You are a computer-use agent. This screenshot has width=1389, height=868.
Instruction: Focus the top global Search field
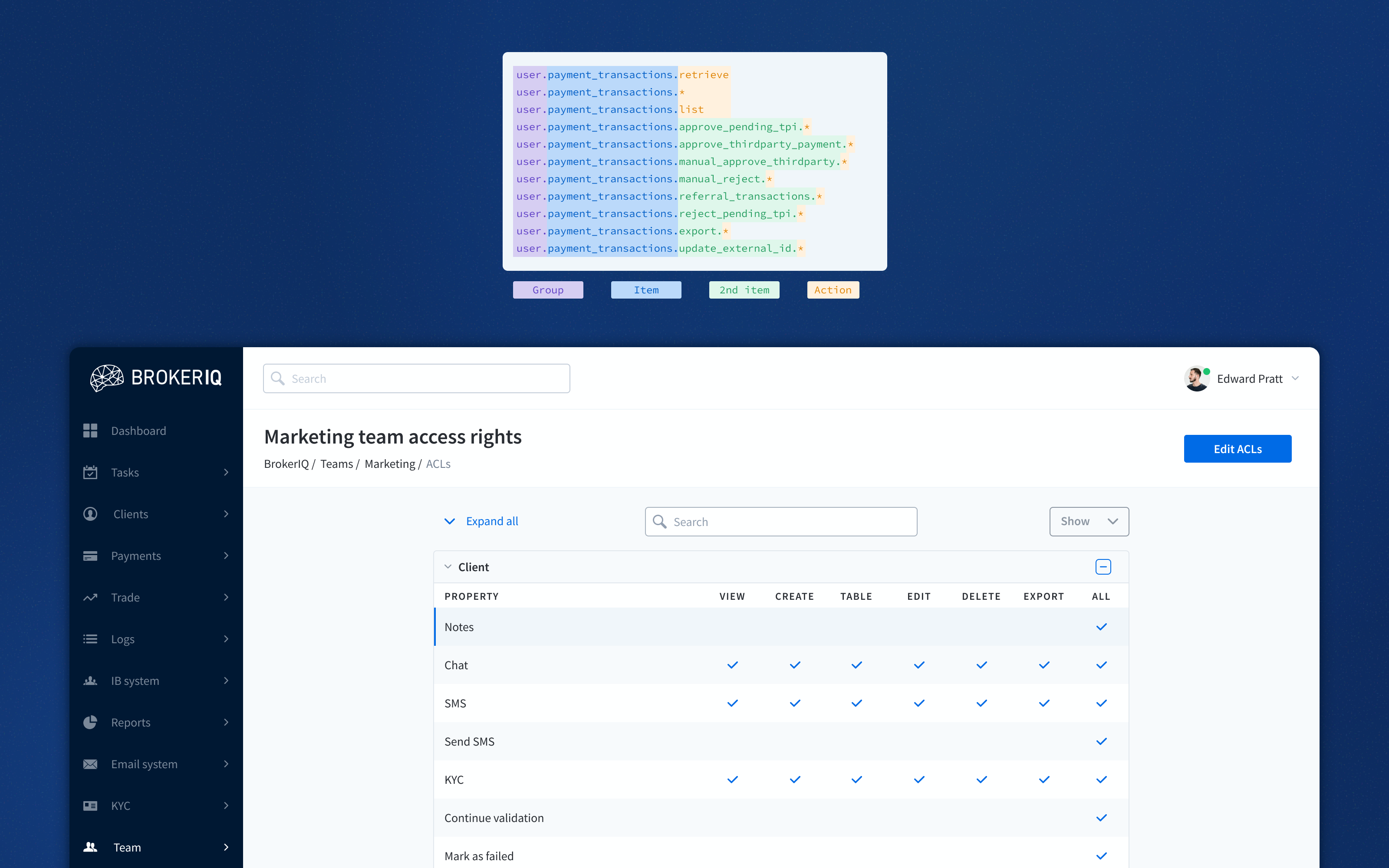pyautogui.click(x=417, y=378)
